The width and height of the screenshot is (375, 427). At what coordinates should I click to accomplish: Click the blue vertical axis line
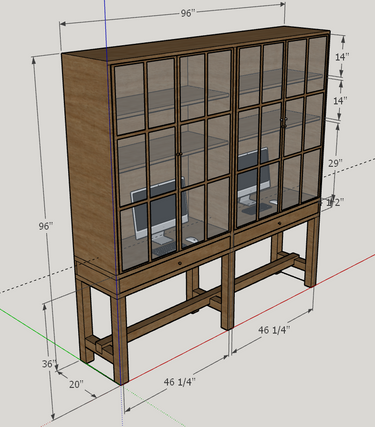(x=105, y=30)
